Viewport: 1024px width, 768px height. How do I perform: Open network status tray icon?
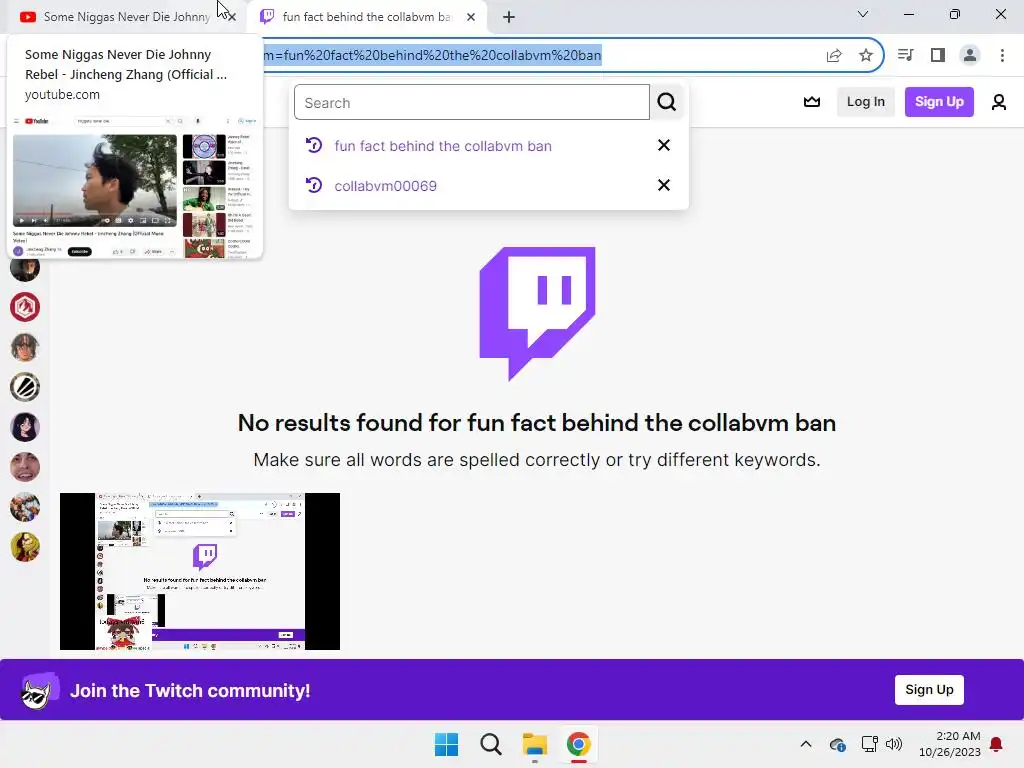click(869, 744)
